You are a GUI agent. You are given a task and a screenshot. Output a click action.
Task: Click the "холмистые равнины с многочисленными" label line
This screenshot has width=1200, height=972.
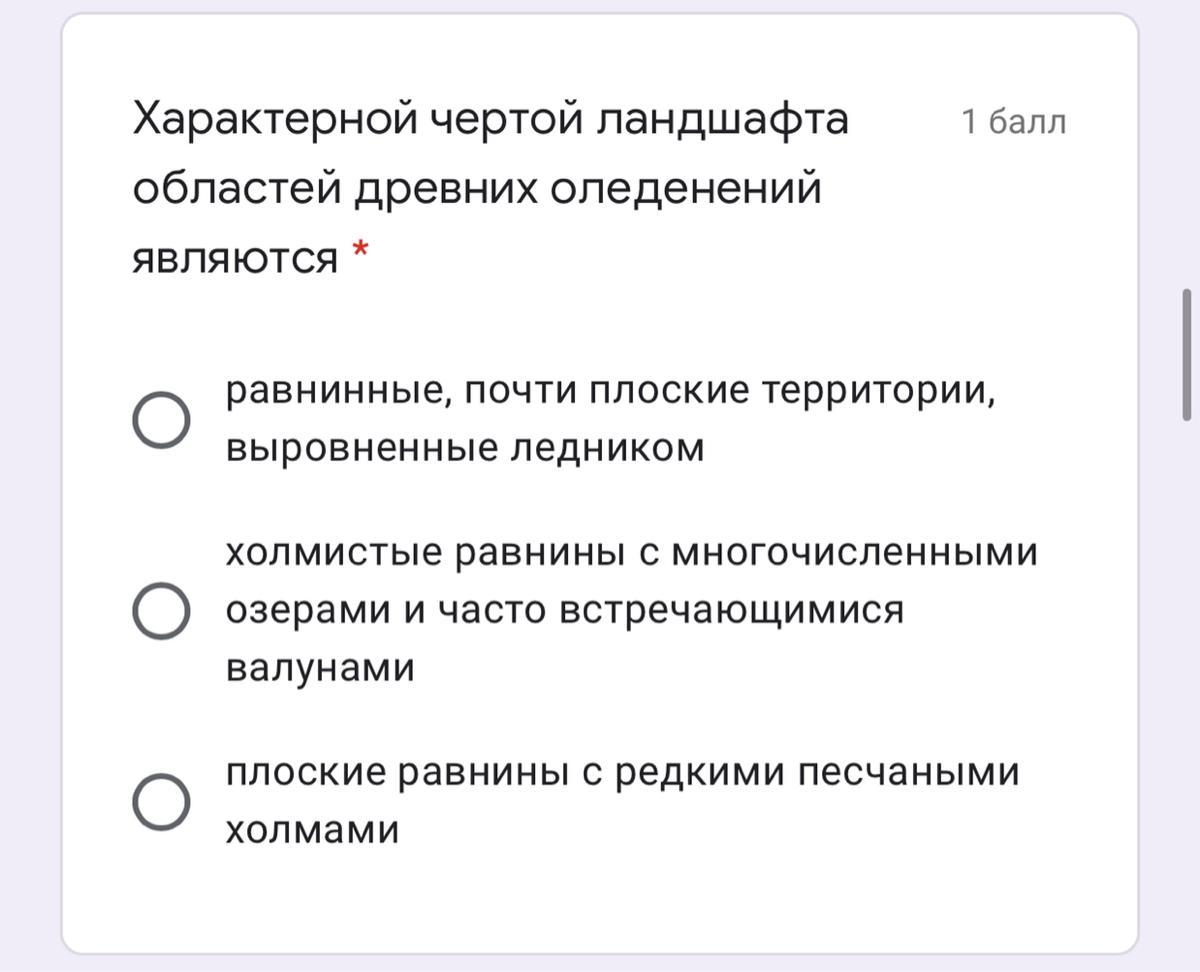(631, 552)
